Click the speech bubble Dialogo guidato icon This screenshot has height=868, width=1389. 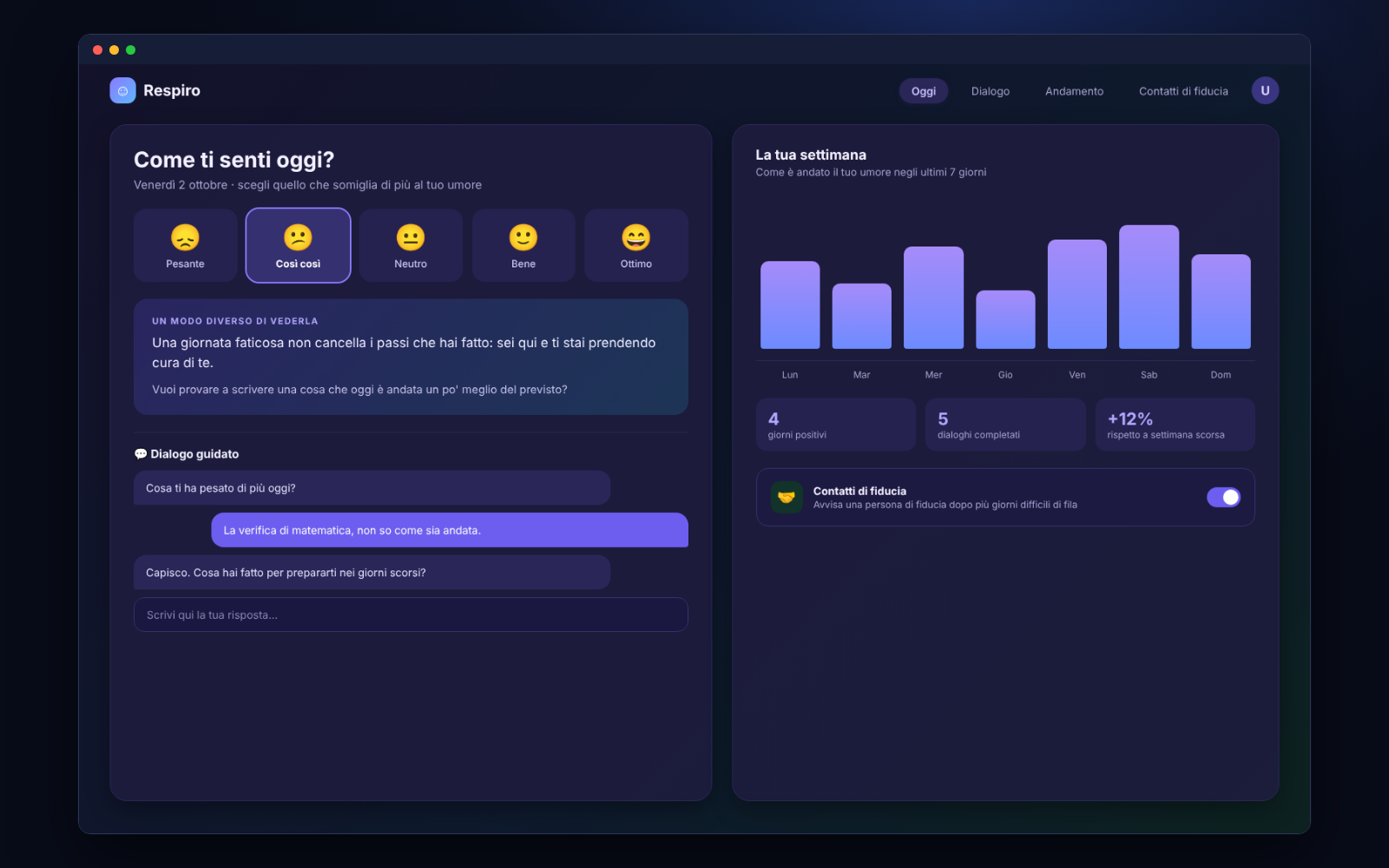point(141,454)
